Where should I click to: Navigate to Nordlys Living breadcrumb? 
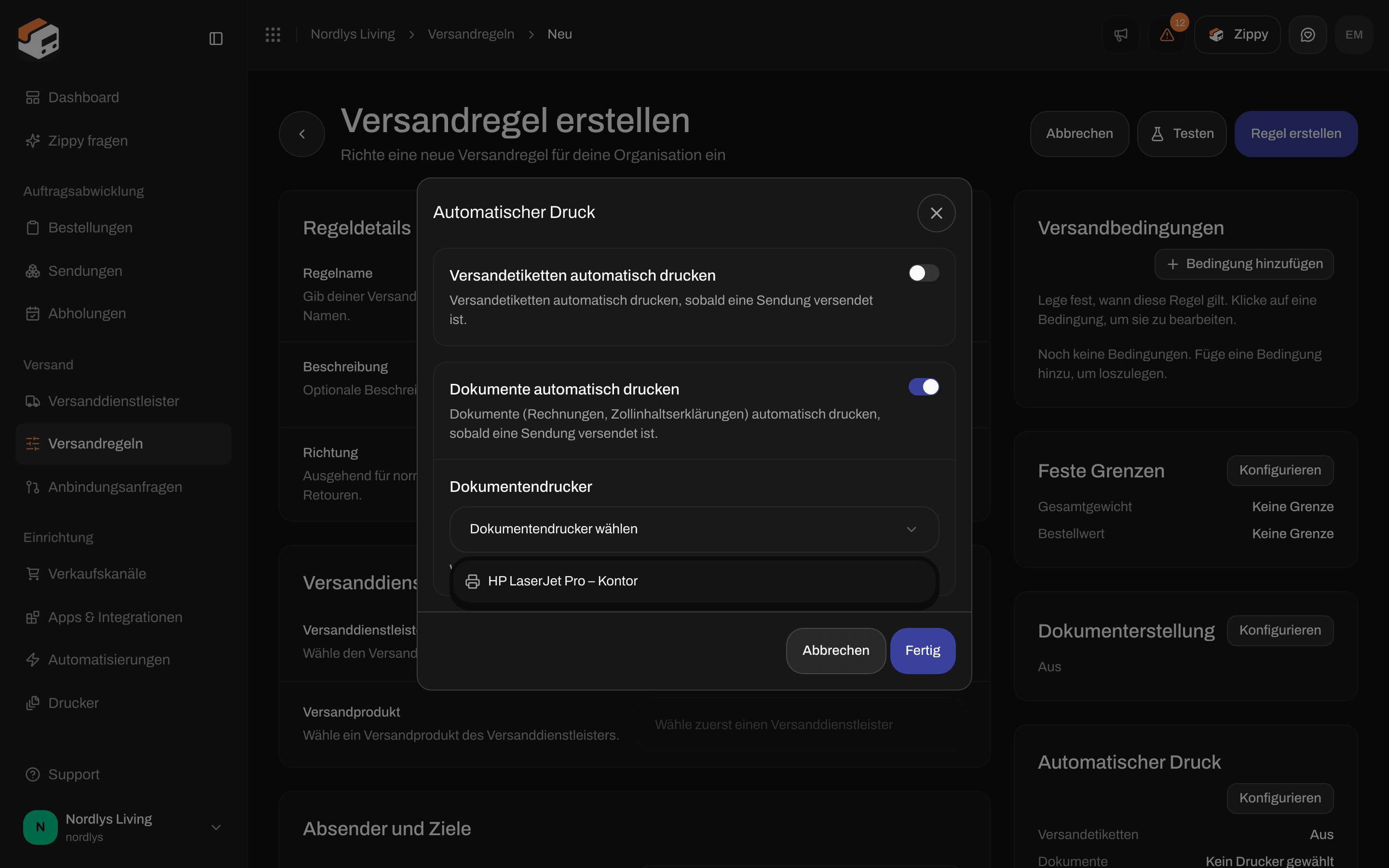coord(353,34)
